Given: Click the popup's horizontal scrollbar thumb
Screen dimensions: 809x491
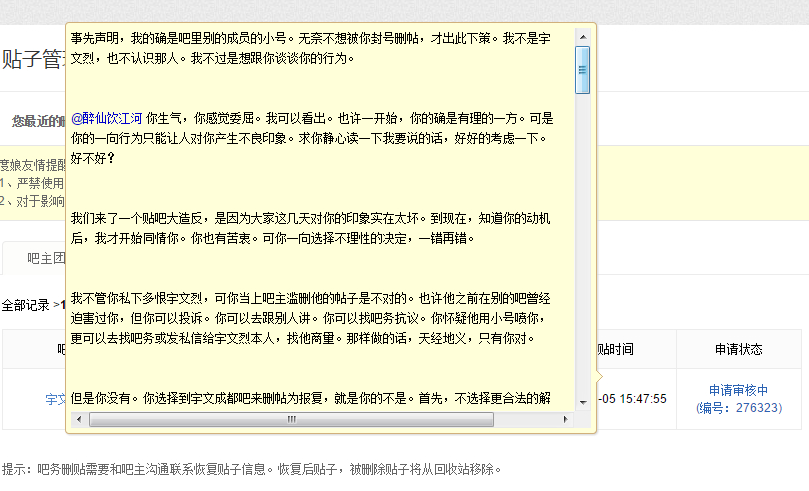Looking at the screenshot, I should [292, 419].
